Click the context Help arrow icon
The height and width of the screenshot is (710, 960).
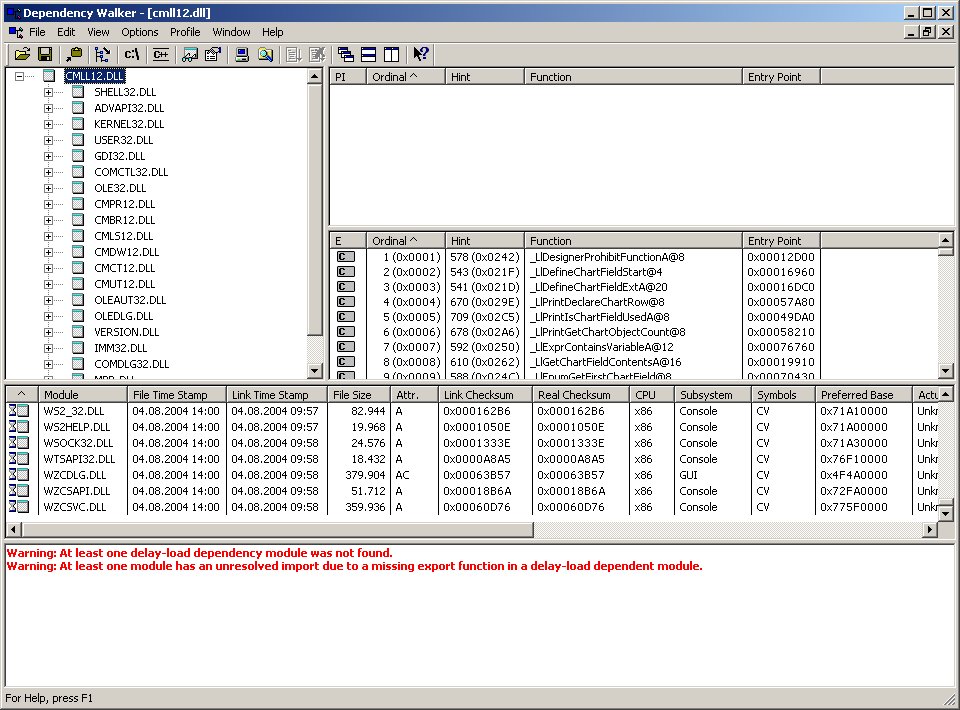(x=421, y=55)
